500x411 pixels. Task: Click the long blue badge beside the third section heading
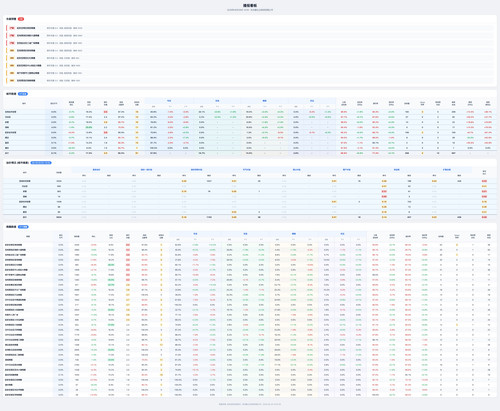[x=41, y=163]
